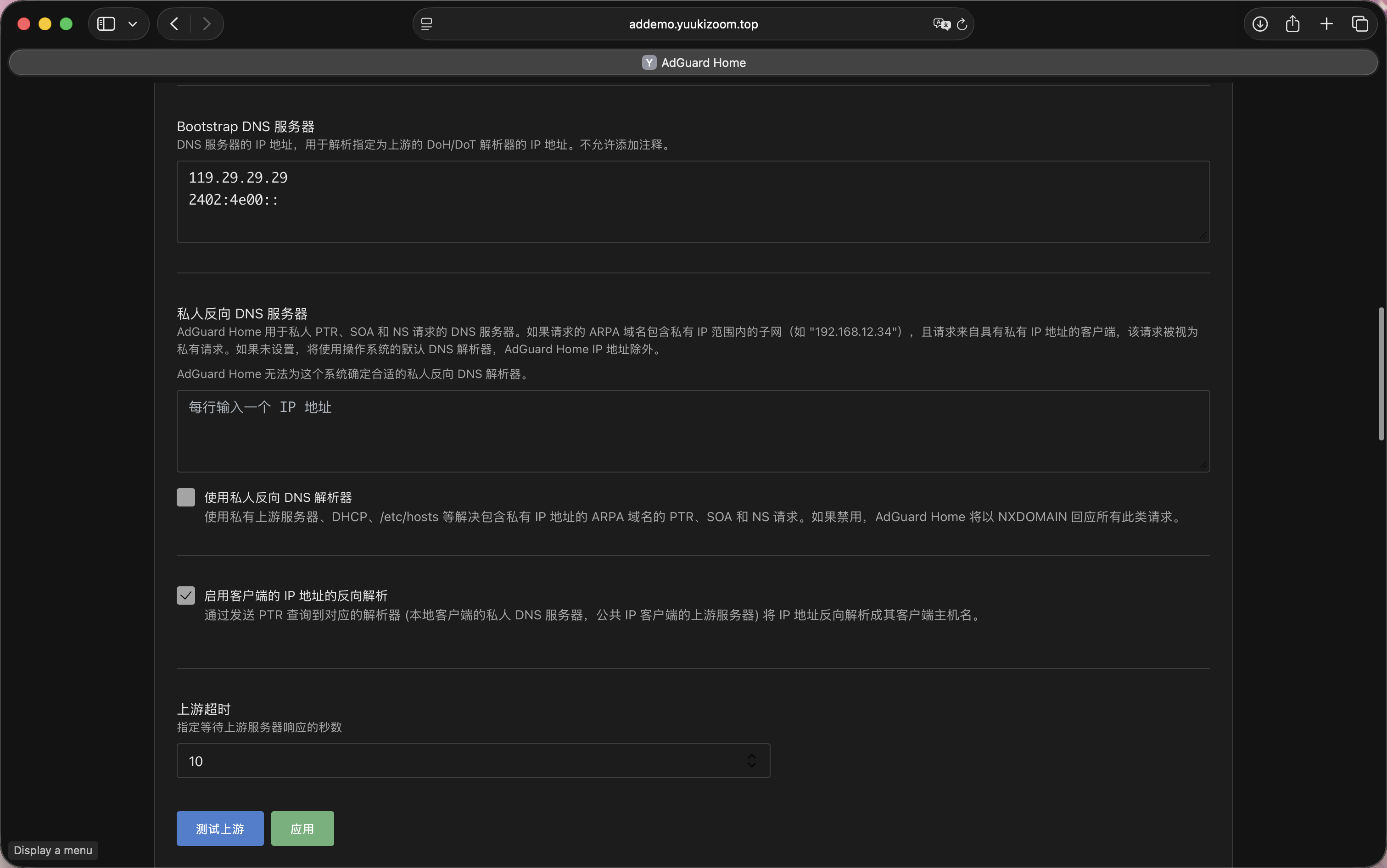The width and height of the screenshot is (1387, 868).
Task: Open the share sheet icon
Action: tap(1292, 24)
